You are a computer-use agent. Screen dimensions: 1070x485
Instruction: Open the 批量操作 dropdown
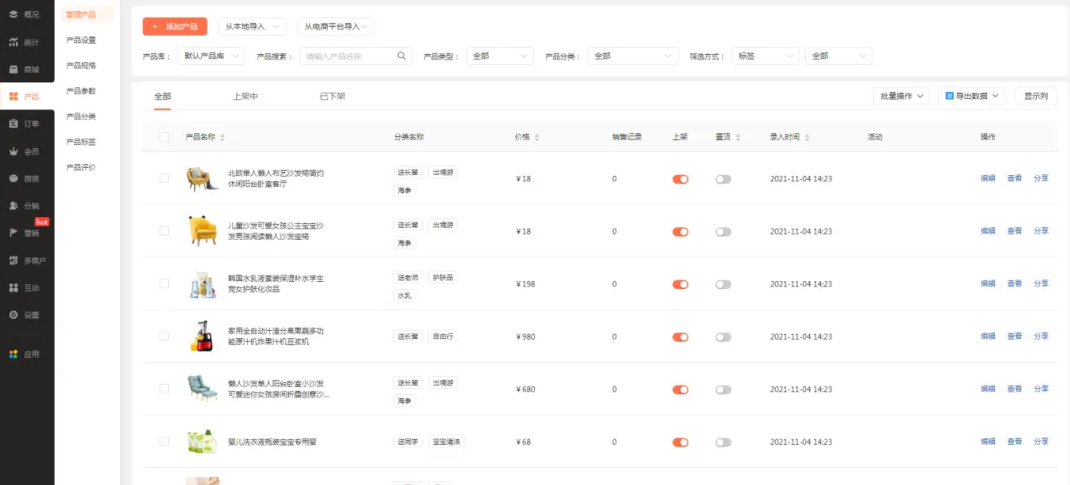902,96
